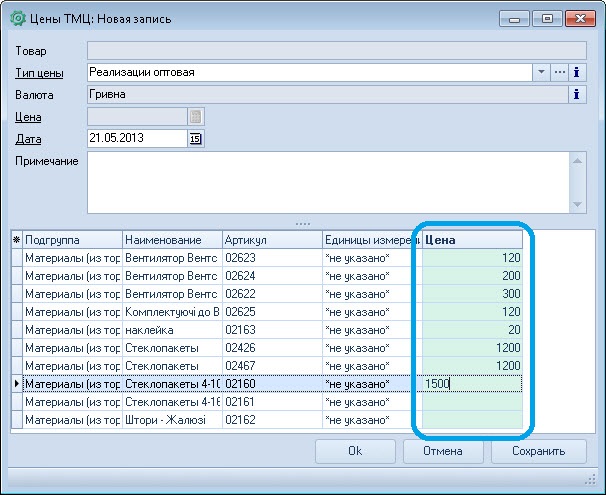This screenshot has height=495, width=606.
Task: Select the article cell 02624
Action: coord(272,276)
